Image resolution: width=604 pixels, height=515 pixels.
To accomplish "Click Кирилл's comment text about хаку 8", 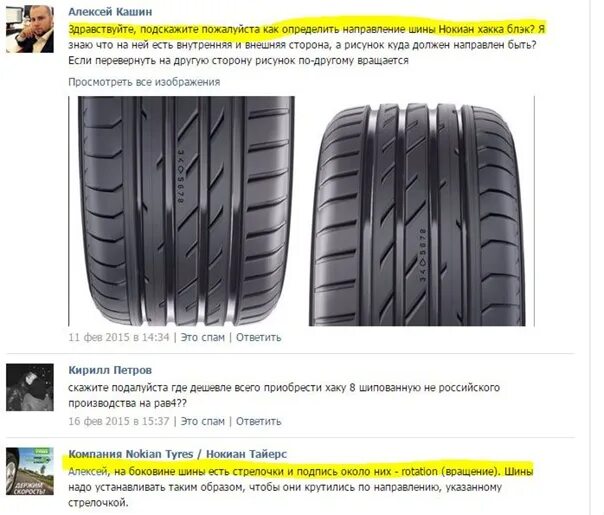I will (284, 395).
